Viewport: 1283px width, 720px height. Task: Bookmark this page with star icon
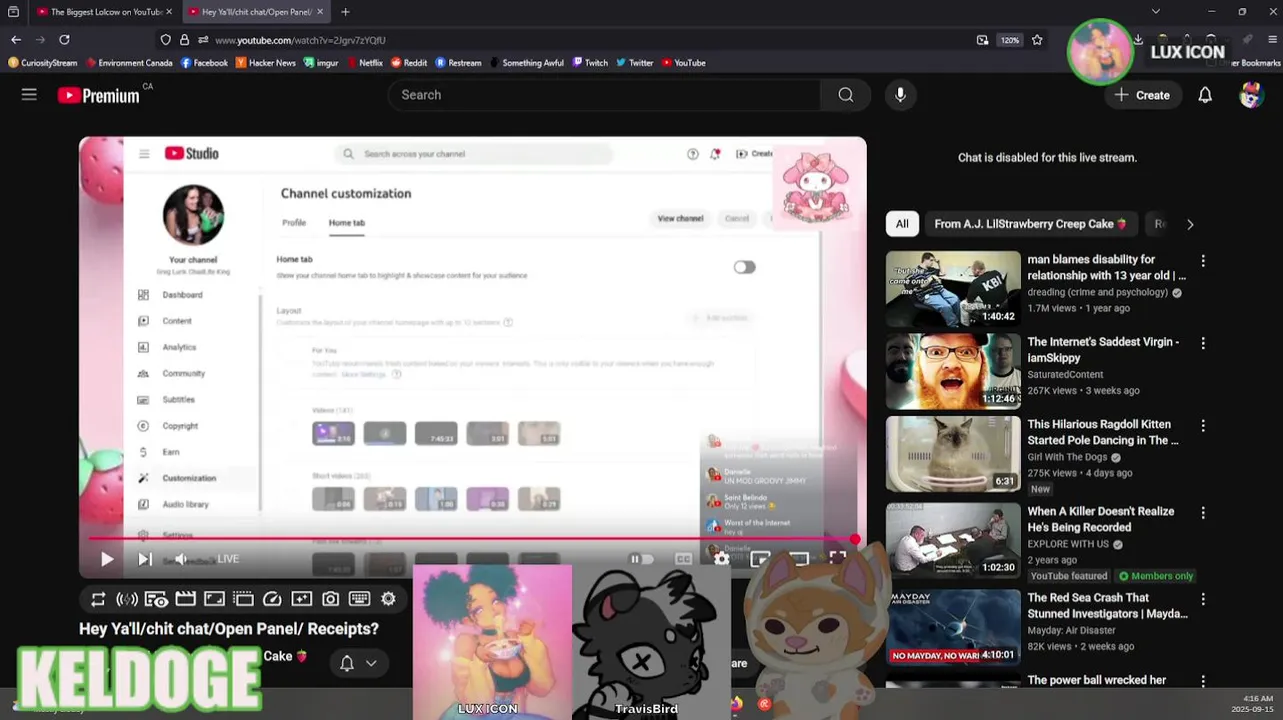coord(1037,40)
